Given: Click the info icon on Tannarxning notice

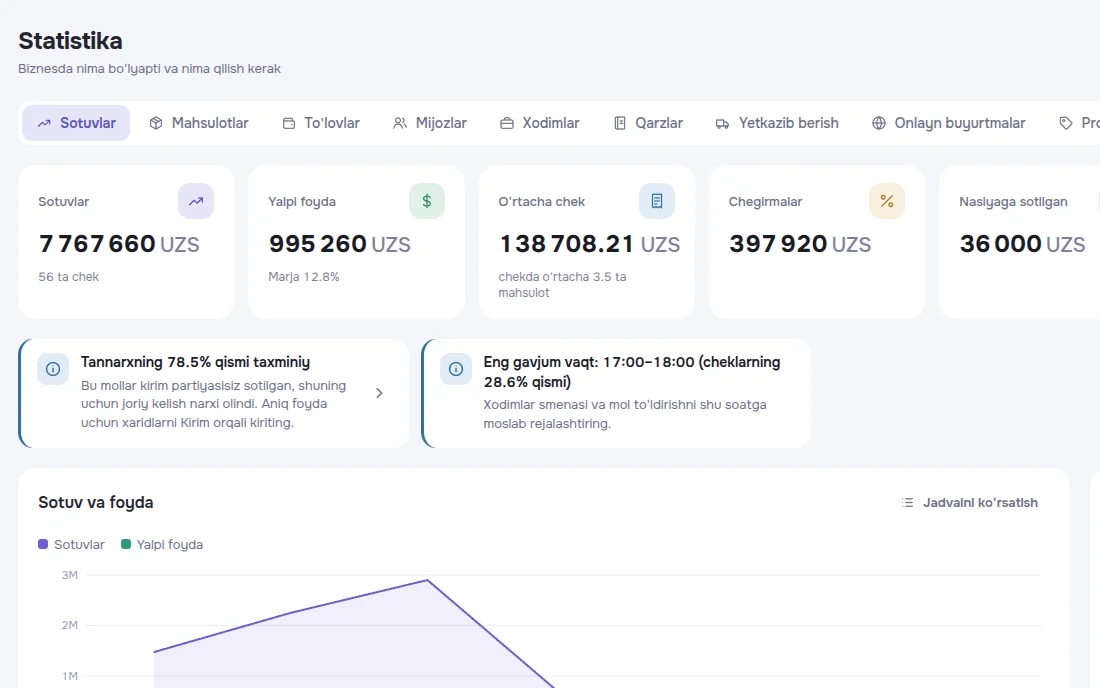Looking at the screenshot, I should [53, 369].
